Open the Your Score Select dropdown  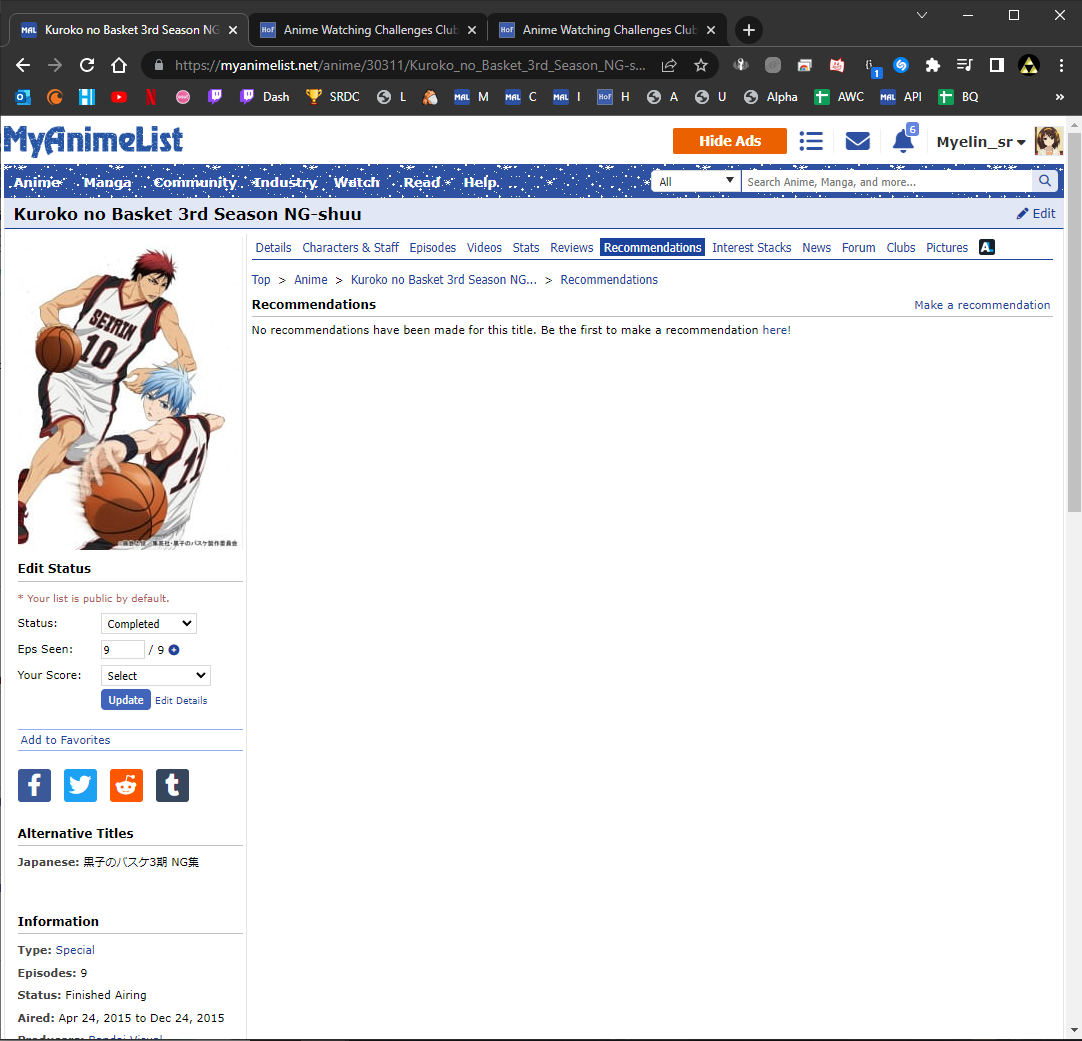155,676
